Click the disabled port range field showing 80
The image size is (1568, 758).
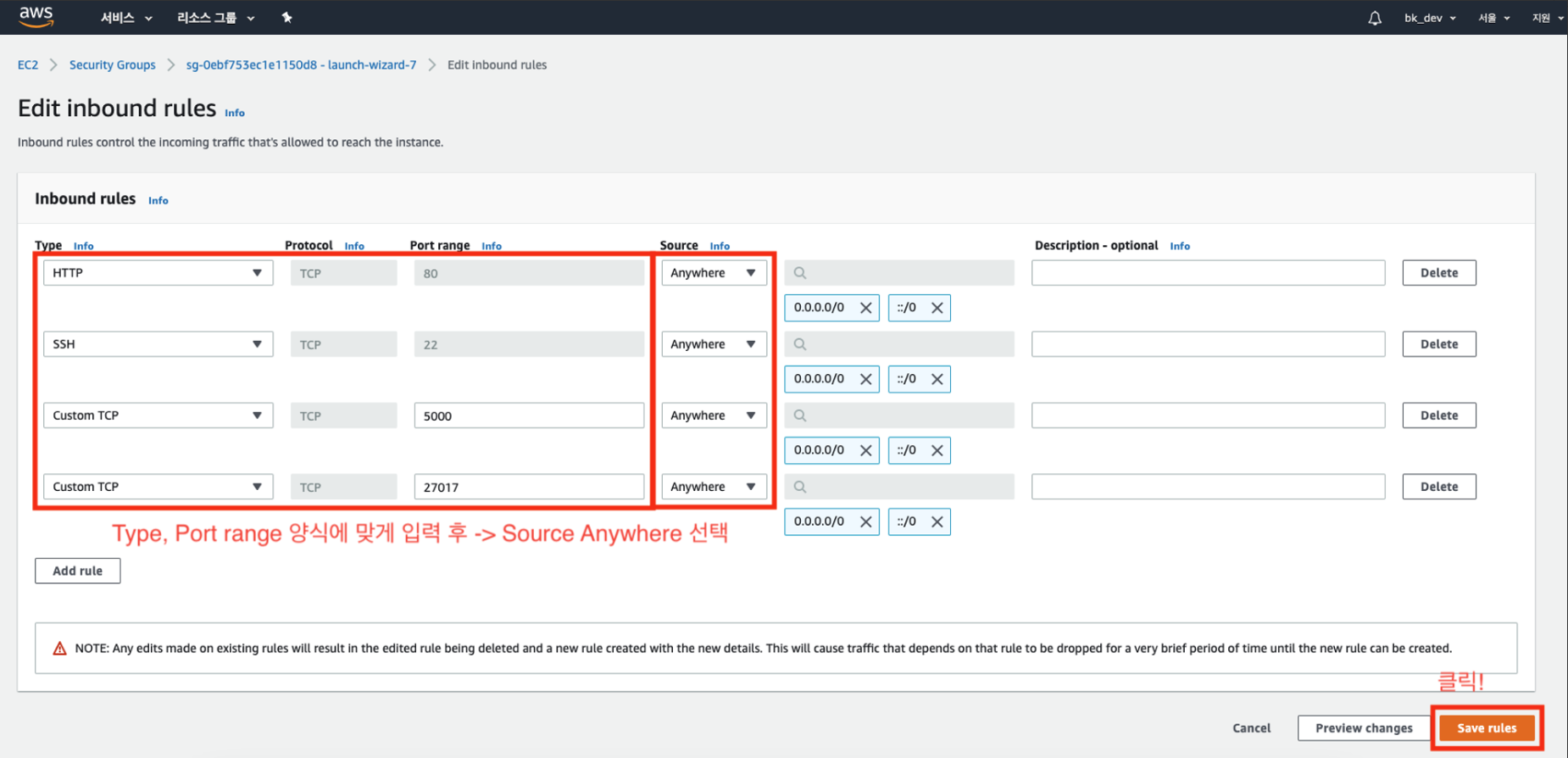(x=529, y=273)
